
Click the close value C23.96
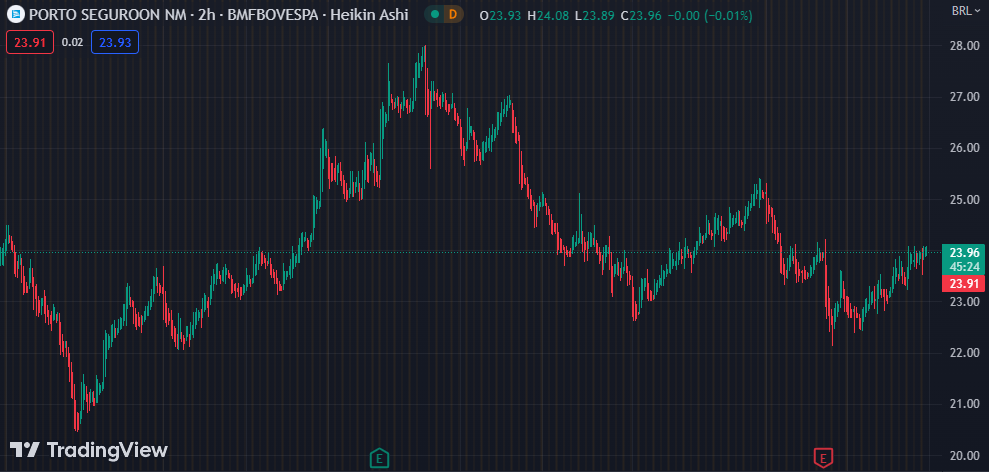click(641, 15)
